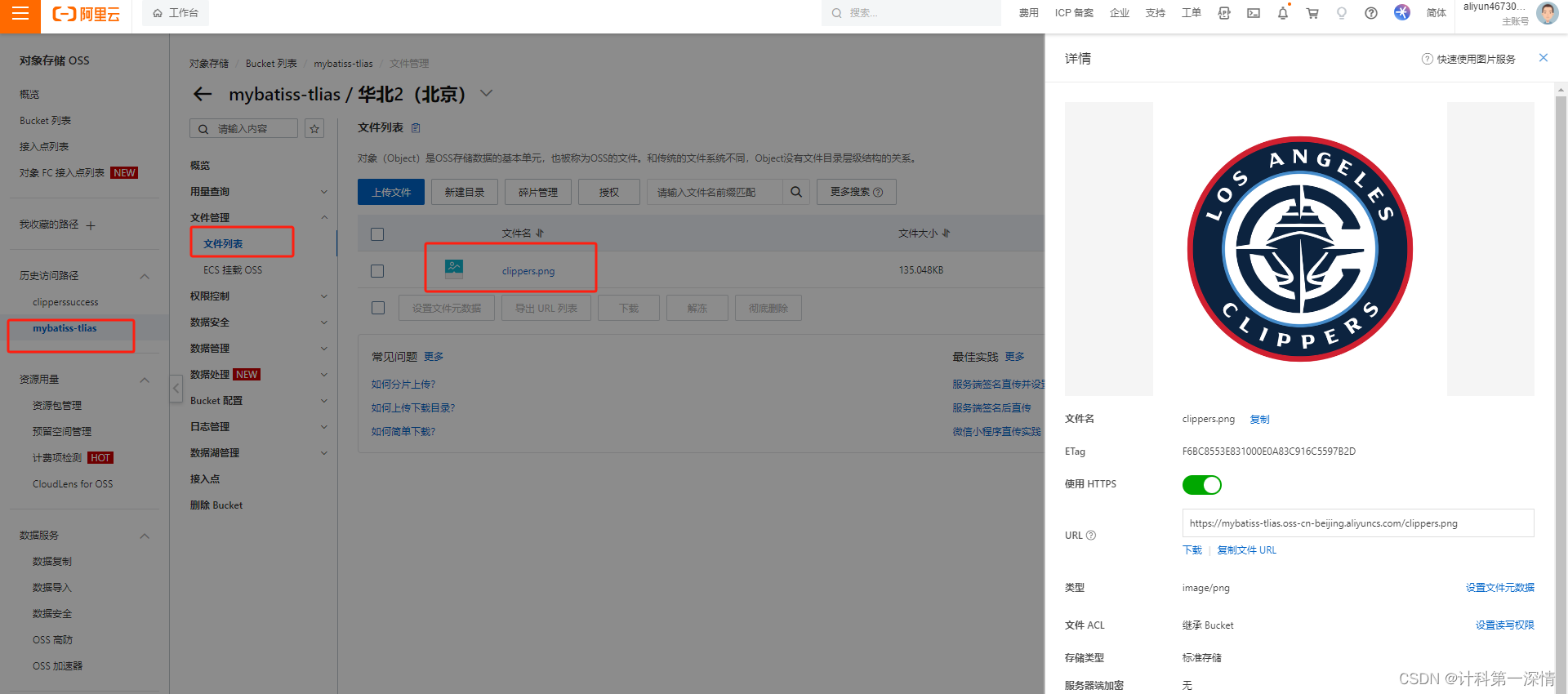The image size is (1568, 694).
Task: Click the top 搜索 search box
Action: (x=911, y=13)
